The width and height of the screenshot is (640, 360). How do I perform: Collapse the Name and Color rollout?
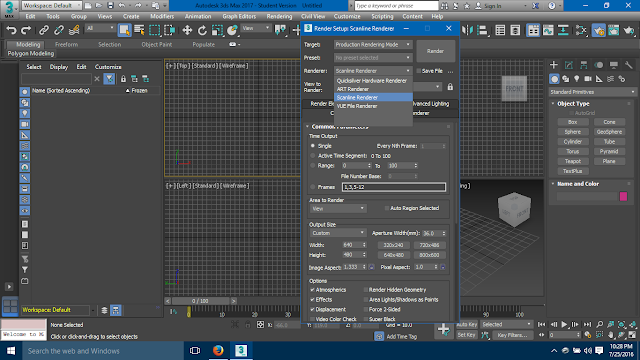(x=553, y=184)
